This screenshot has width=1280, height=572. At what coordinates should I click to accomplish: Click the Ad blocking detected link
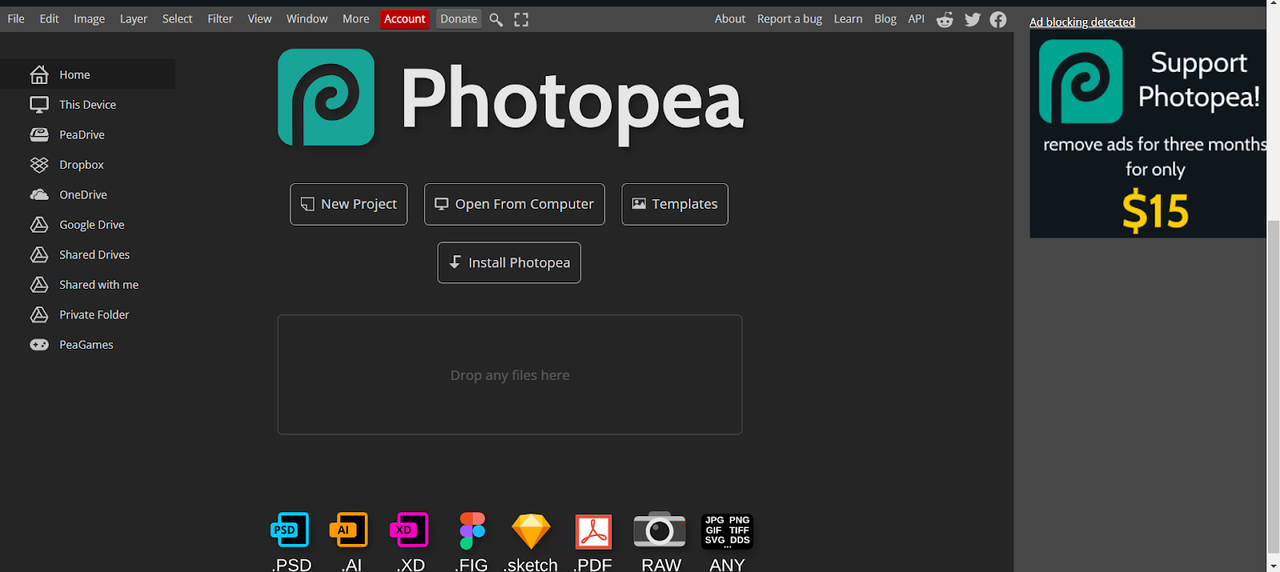point(1082,22)
